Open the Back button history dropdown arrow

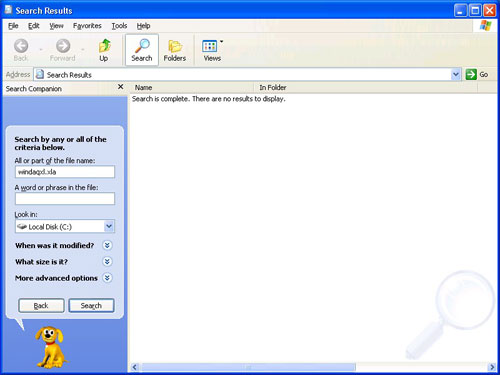click(41, 50)
